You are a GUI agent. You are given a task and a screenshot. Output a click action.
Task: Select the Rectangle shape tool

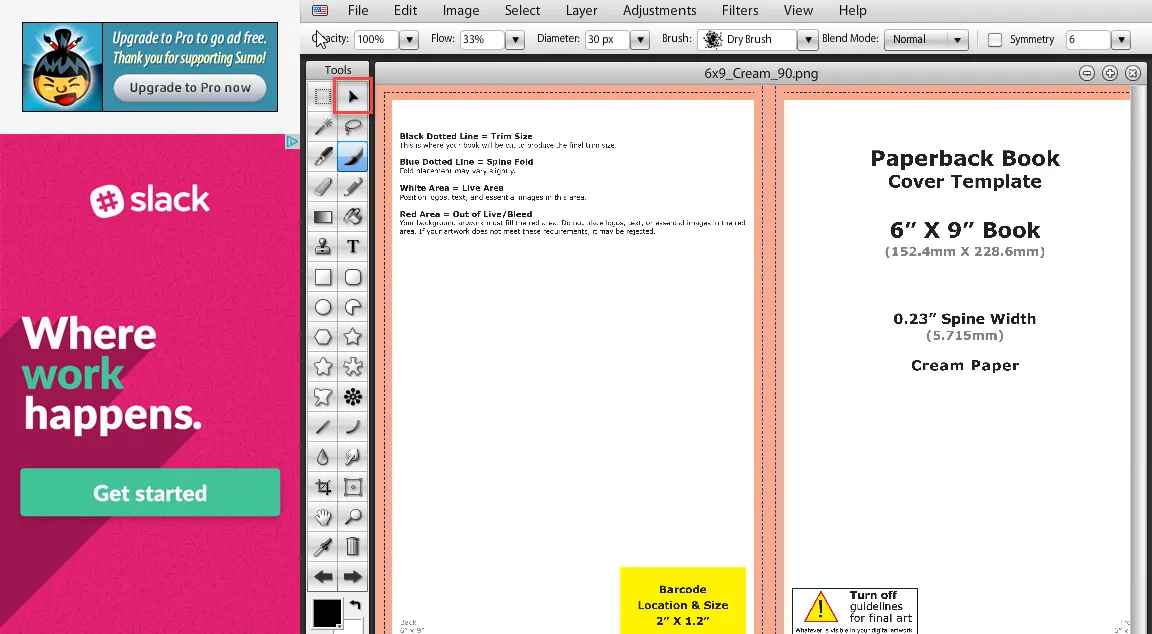pyautogui.click(x=323, y=277)
